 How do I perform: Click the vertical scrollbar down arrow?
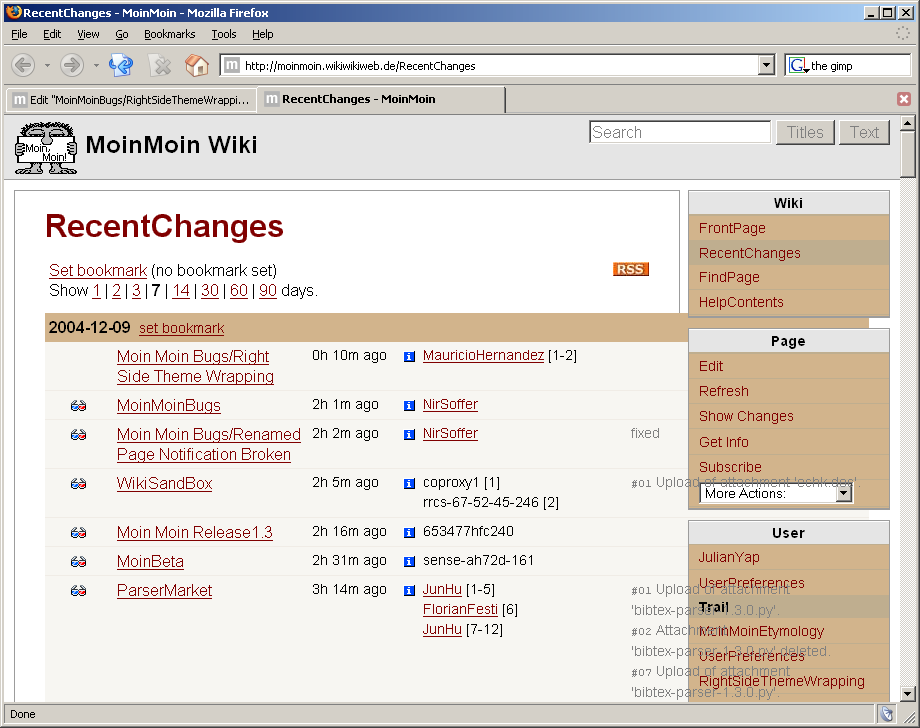coord(908,693)
